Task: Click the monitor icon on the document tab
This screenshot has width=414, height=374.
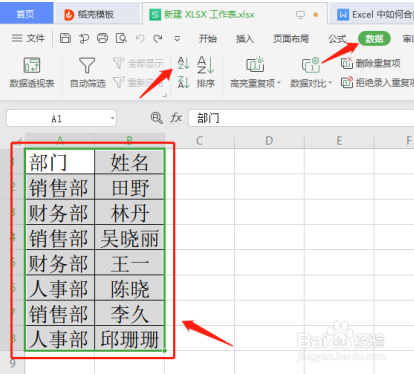Action: tap(300, 15)
